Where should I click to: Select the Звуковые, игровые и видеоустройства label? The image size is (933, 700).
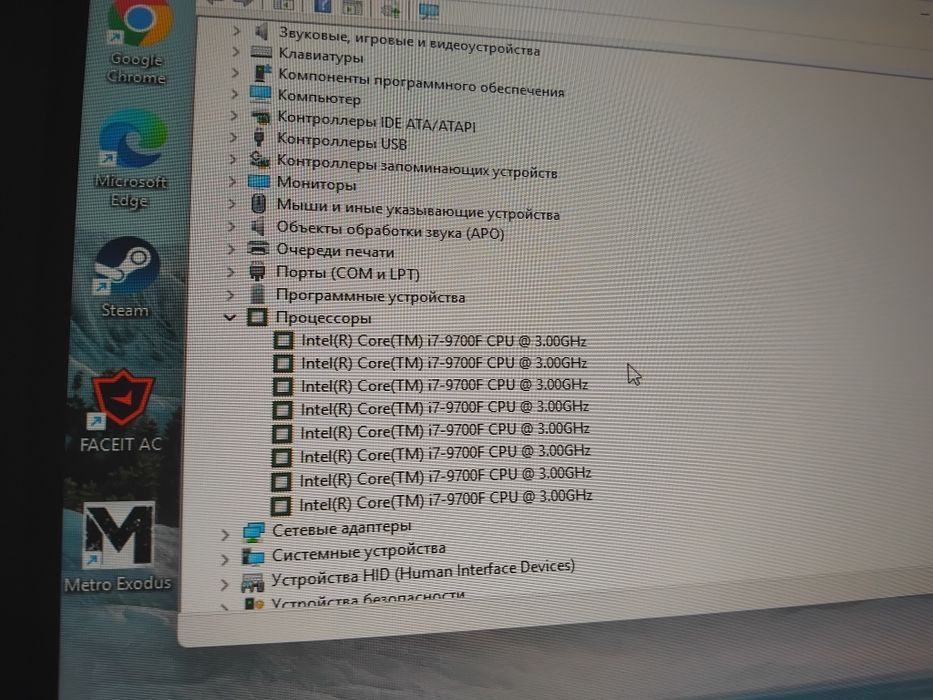tap(409, 42)
